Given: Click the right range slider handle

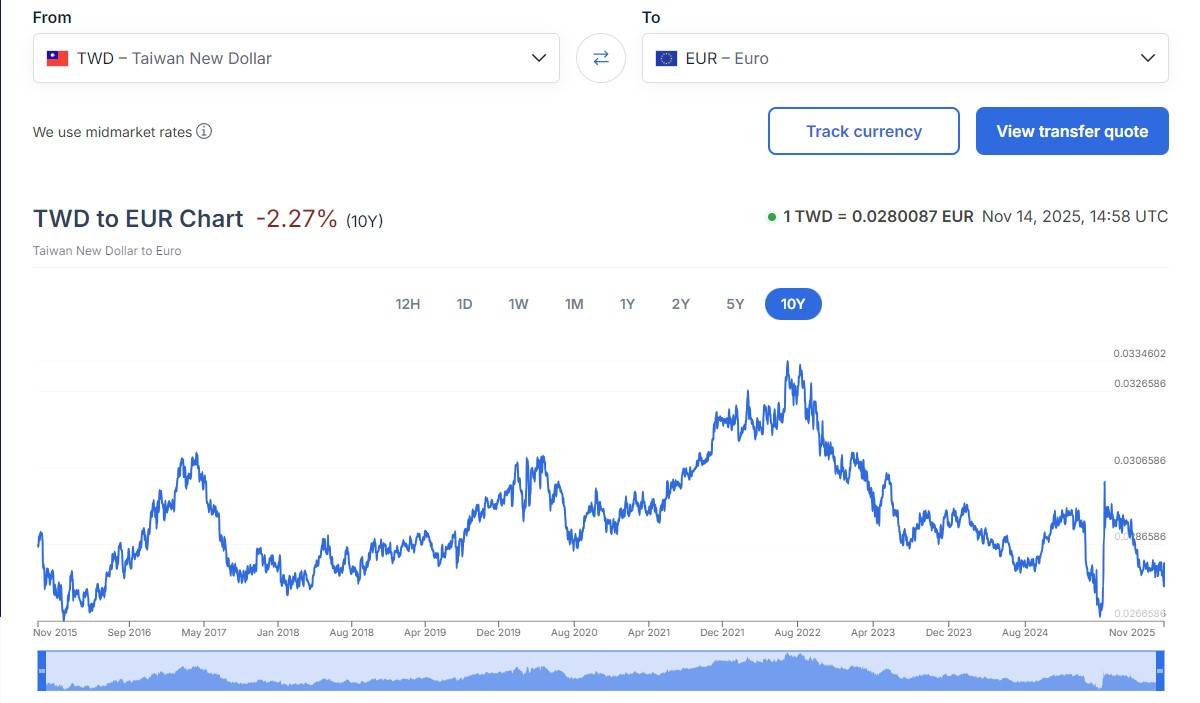Looking at the screenshot, I should (1161, 670).
